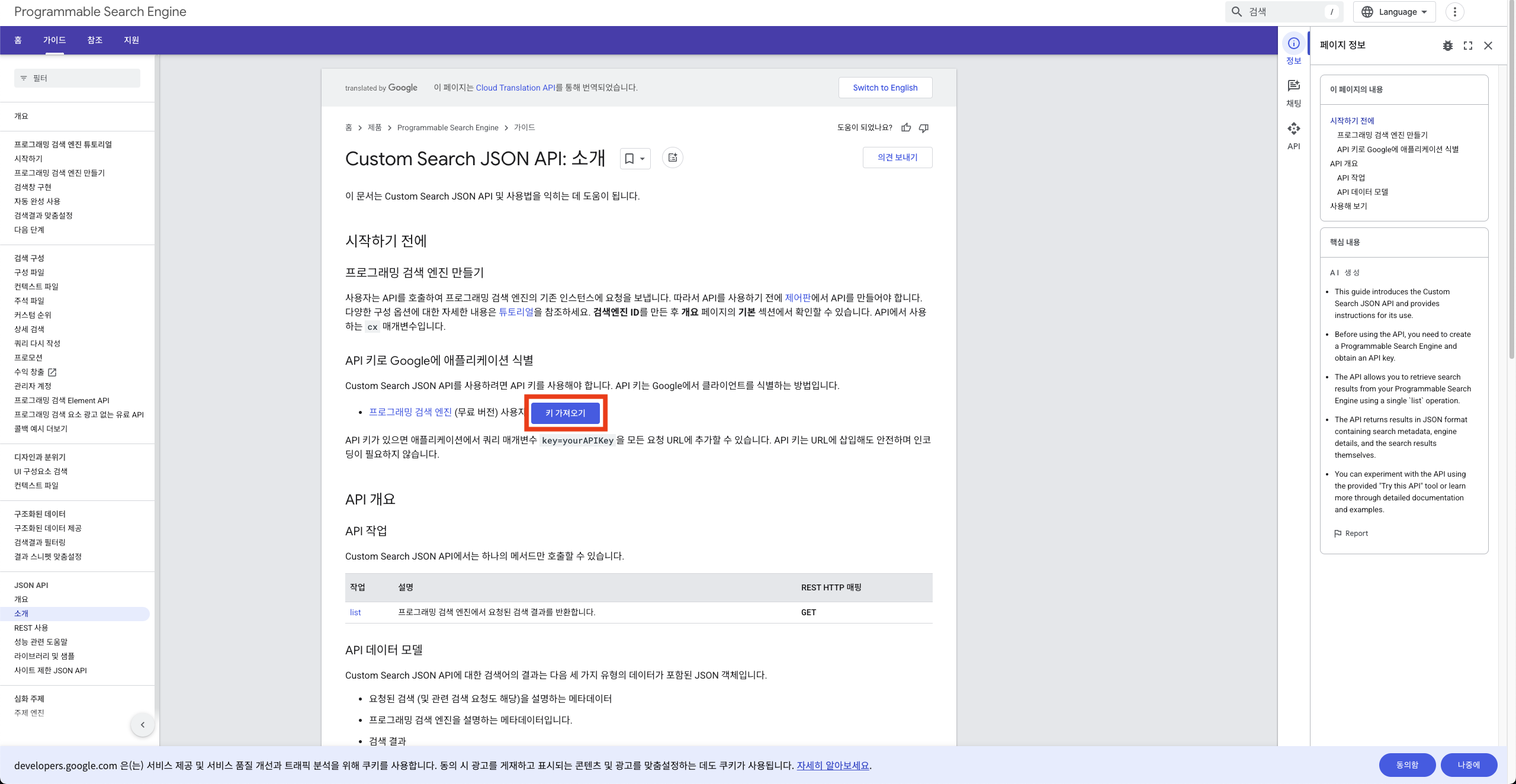1516x784 pixels.
Task: Click the 의견 보내기 button
Action: [897, 158]
